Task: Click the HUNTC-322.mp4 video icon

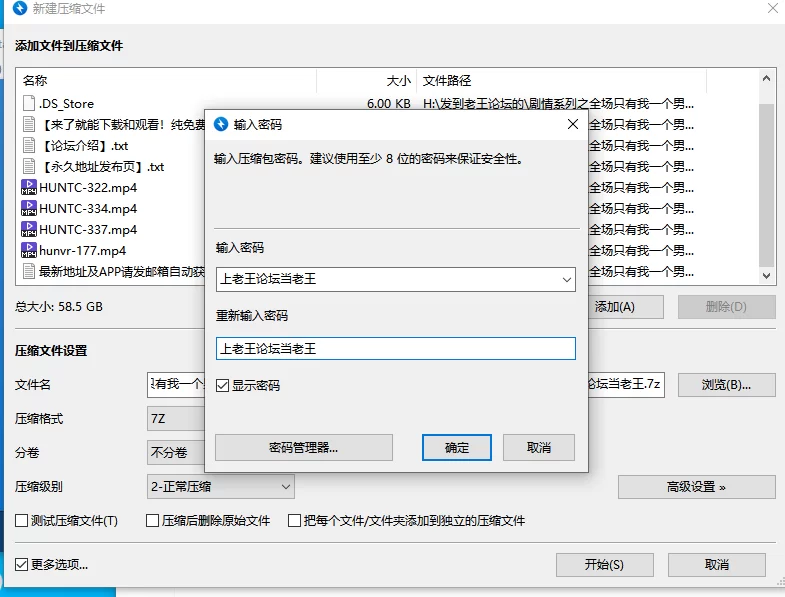Action: 29,187
